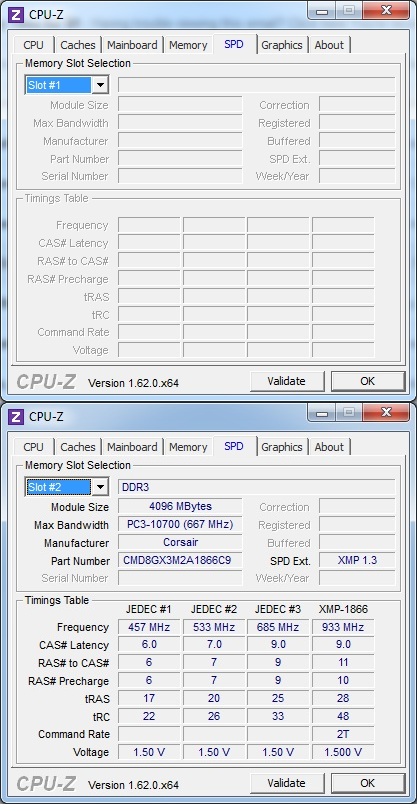Click part number CMD8GX3M2A1866C9

pos(180,560)
